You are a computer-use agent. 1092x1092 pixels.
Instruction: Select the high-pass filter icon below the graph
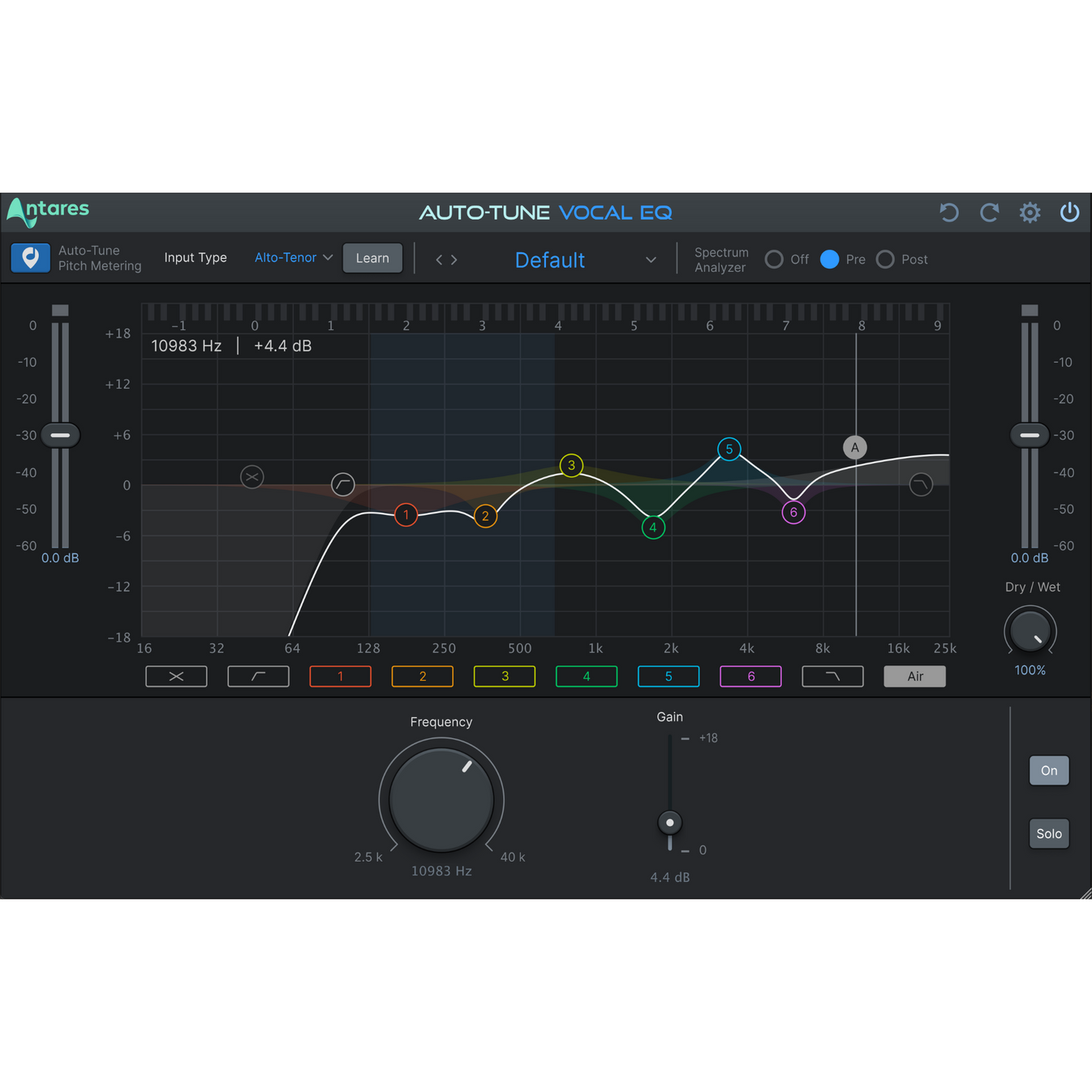[258, 676]
